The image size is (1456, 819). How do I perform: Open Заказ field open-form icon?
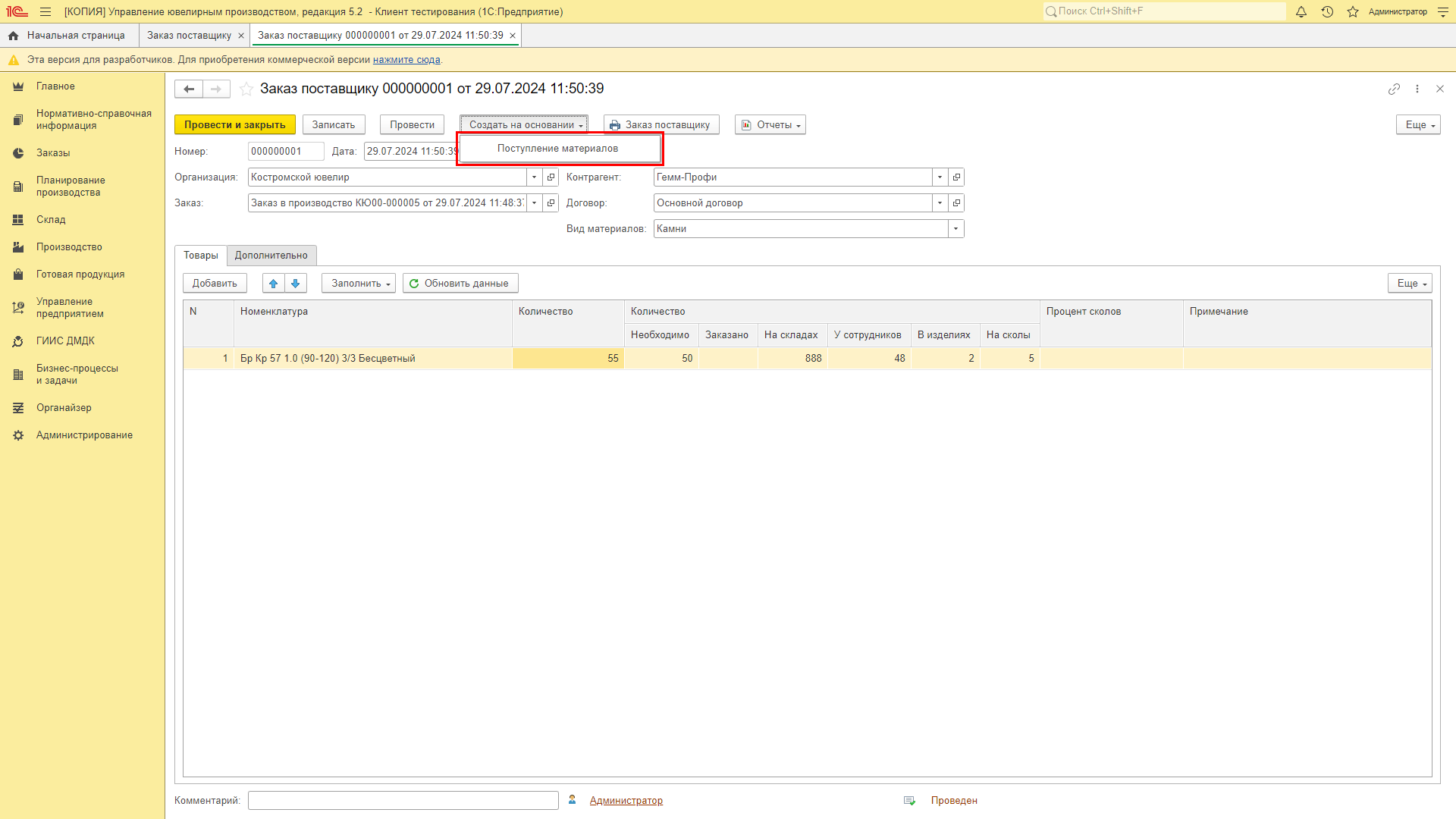tap(551, 202)
